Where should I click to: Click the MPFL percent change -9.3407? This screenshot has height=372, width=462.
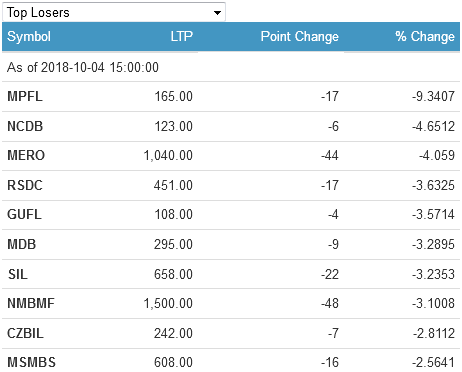[433, 97]
